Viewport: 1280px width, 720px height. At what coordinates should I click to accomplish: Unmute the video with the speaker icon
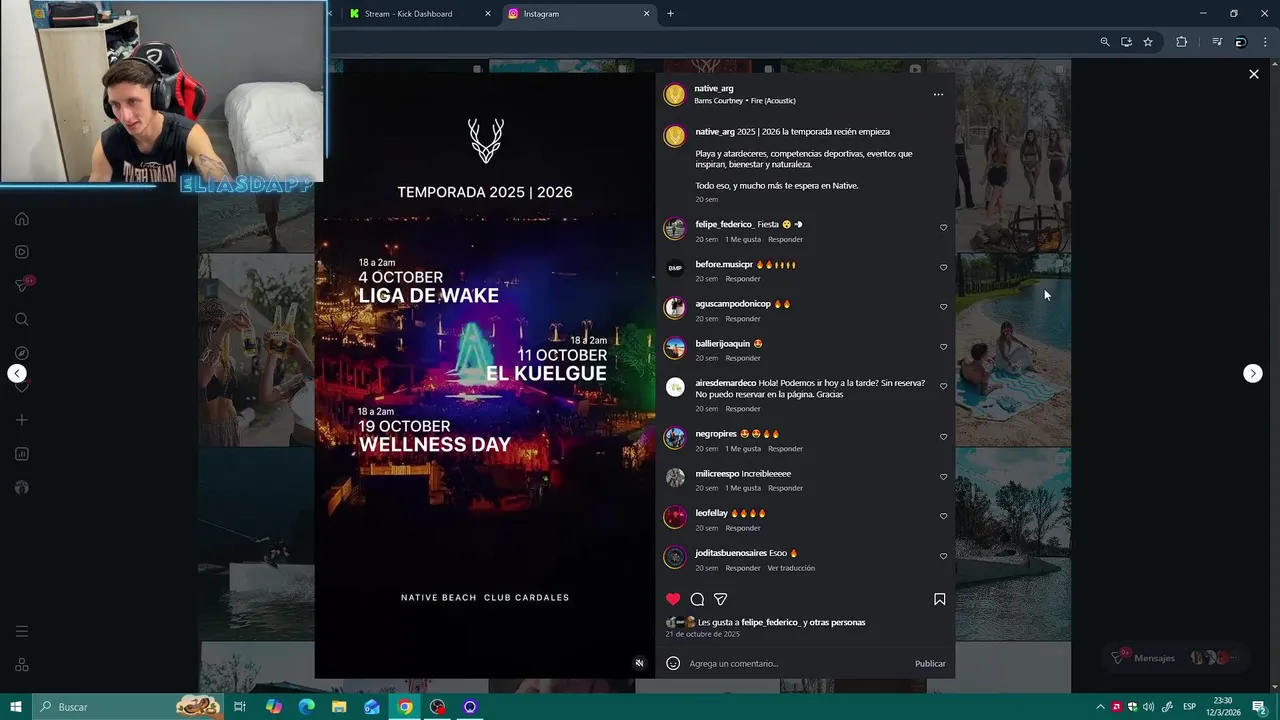click(640, 663)
